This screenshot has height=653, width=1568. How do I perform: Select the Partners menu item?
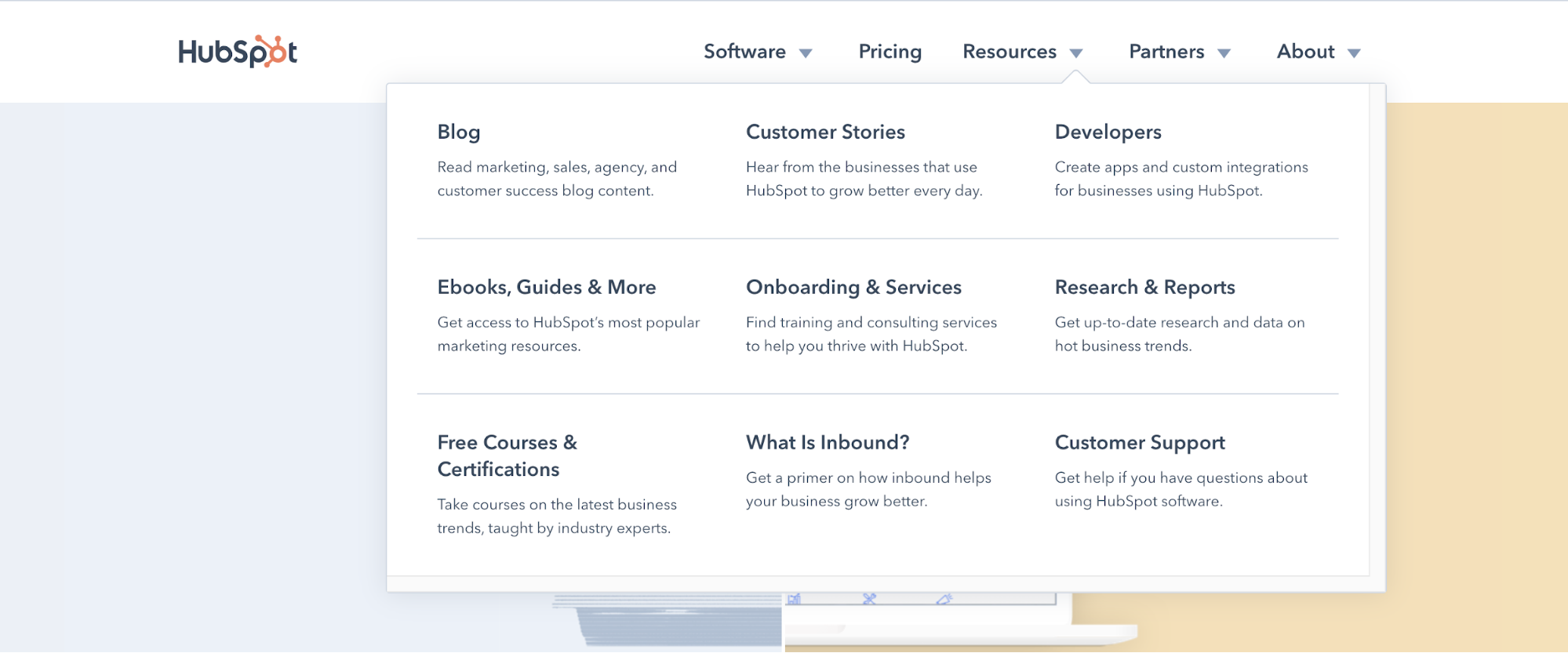pos(1166,52)
